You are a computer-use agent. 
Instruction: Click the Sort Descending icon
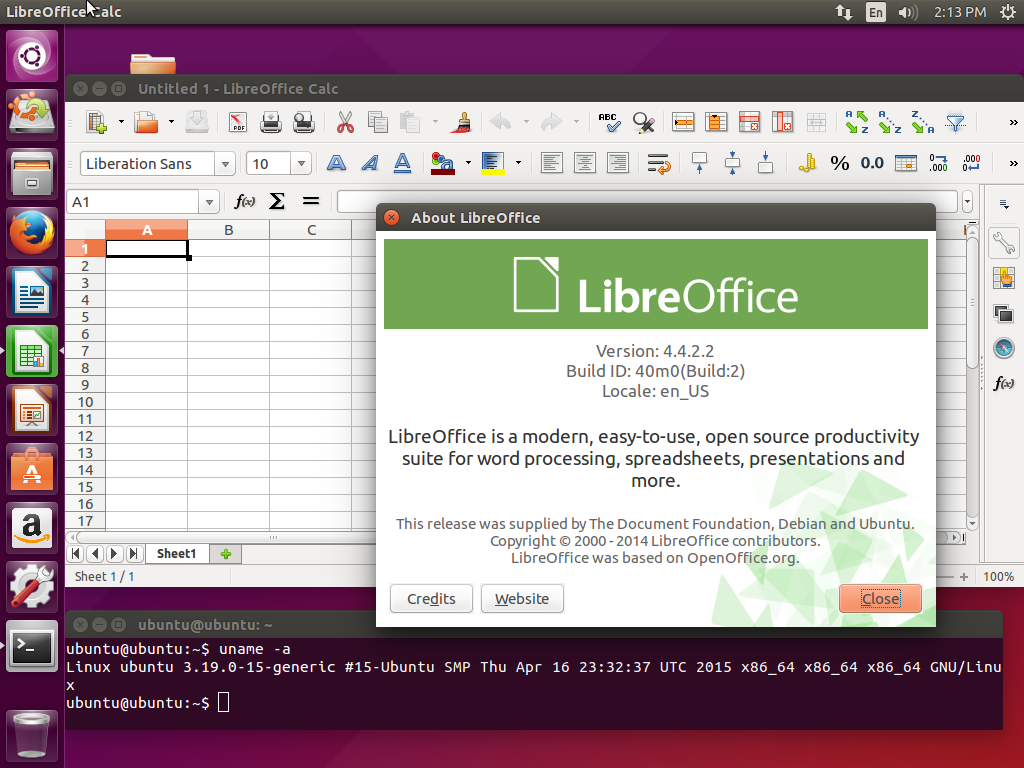[923, 122]
